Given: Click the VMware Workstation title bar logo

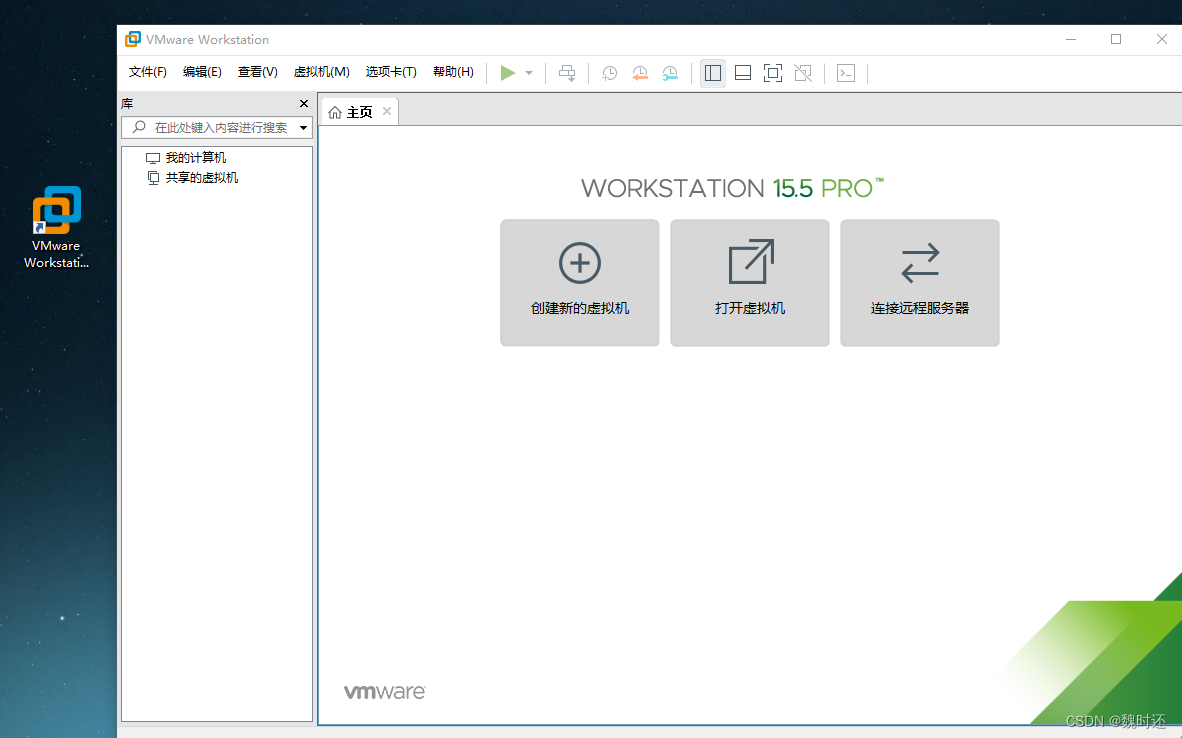Looking at the screenshot, I should [x=133, y=39].
